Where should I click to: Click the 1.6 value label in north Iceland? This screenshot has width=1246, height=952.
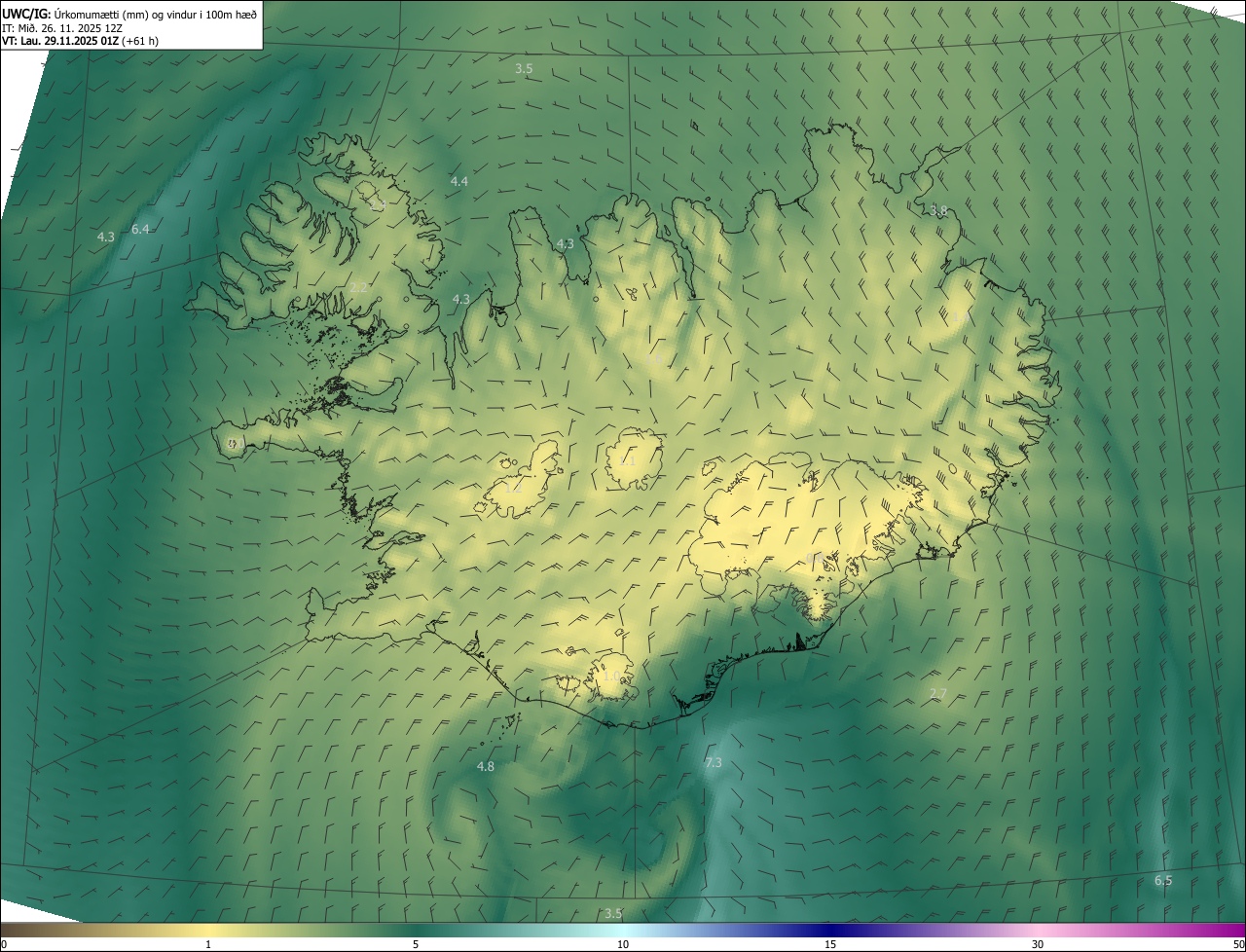tap(655, 359)
